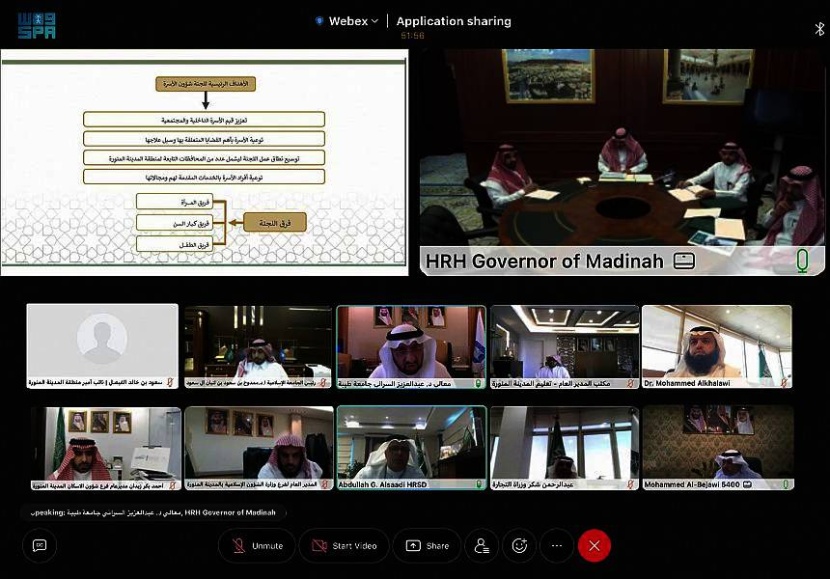Select the Application sharing title

point(453,21)
